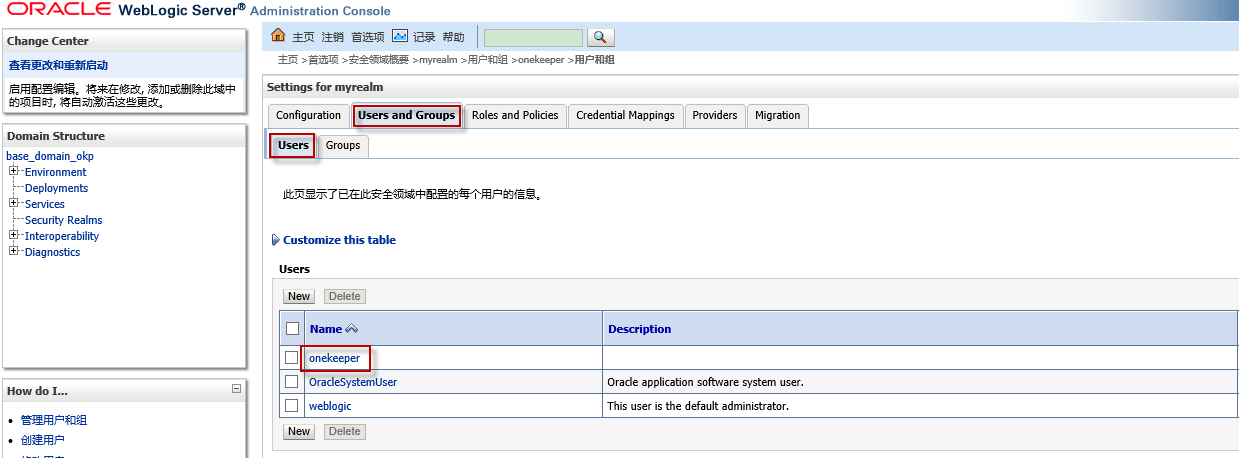Open the 帮助 help link
The image size is (1239, 458).
click(453, 37)
